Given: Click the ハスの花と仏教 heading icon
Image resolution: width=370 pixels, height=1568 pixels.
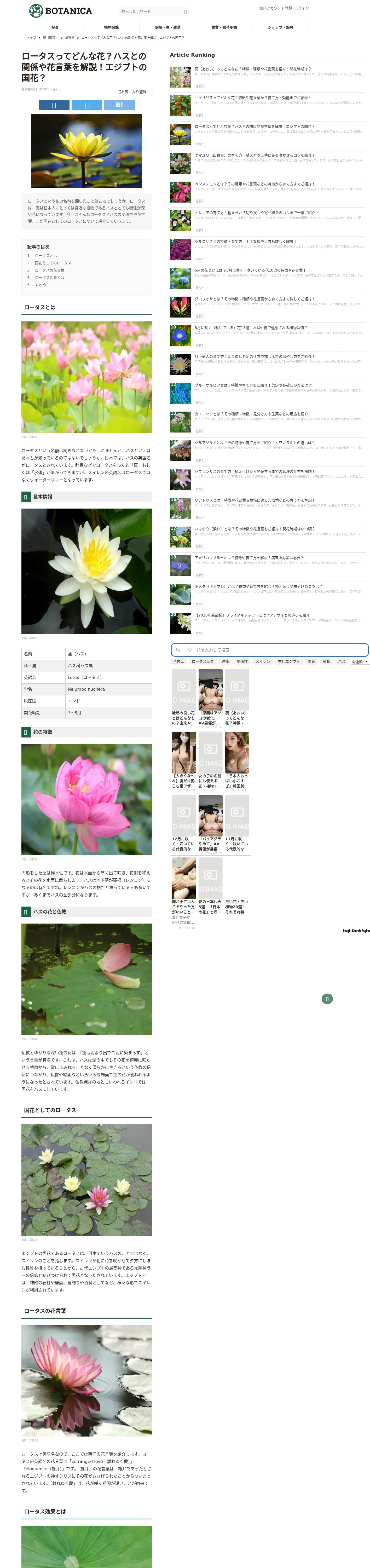Looking at the screenshot, I should click(x=26, y=912).
